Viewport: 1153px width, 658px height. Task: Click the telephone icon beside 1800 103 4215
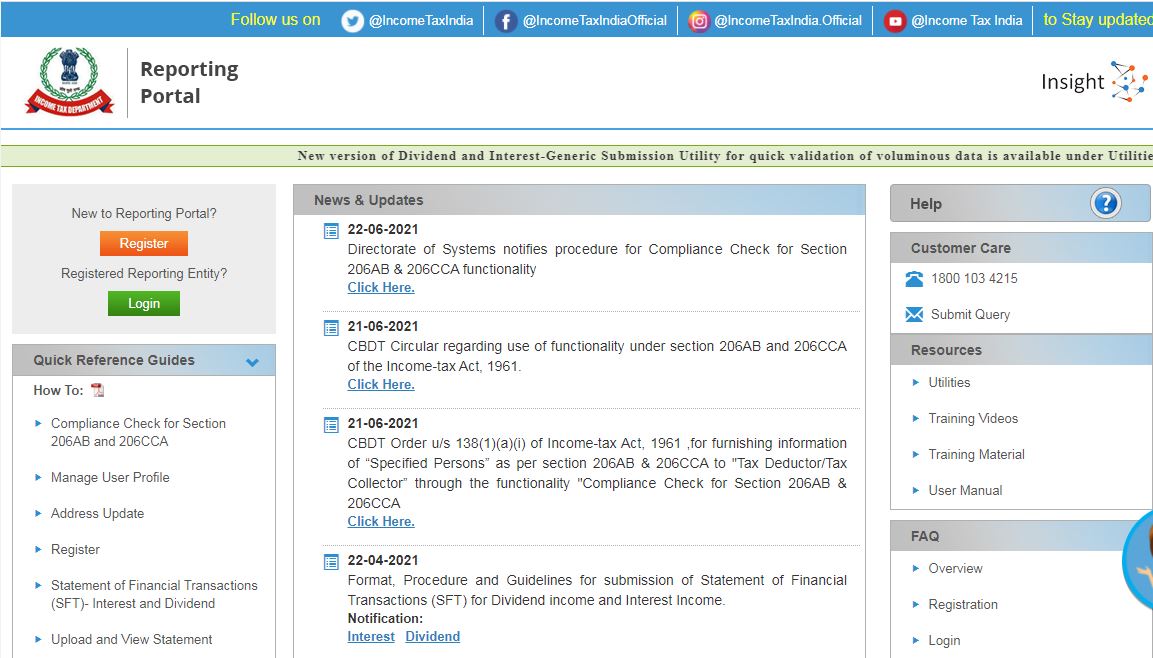click(913, 278)
